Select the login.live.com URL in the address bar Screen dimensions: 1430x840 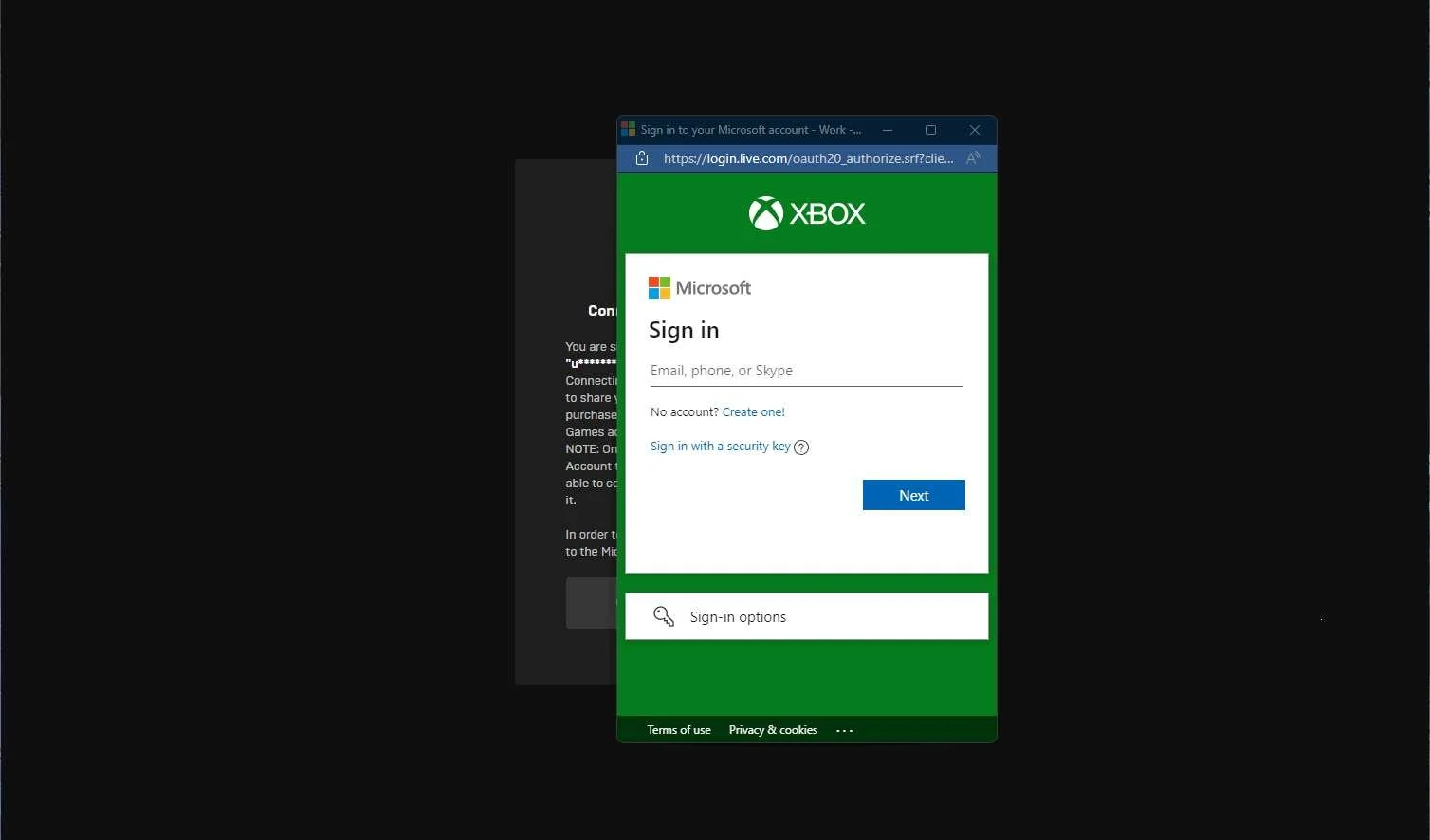tap(809, 158)
